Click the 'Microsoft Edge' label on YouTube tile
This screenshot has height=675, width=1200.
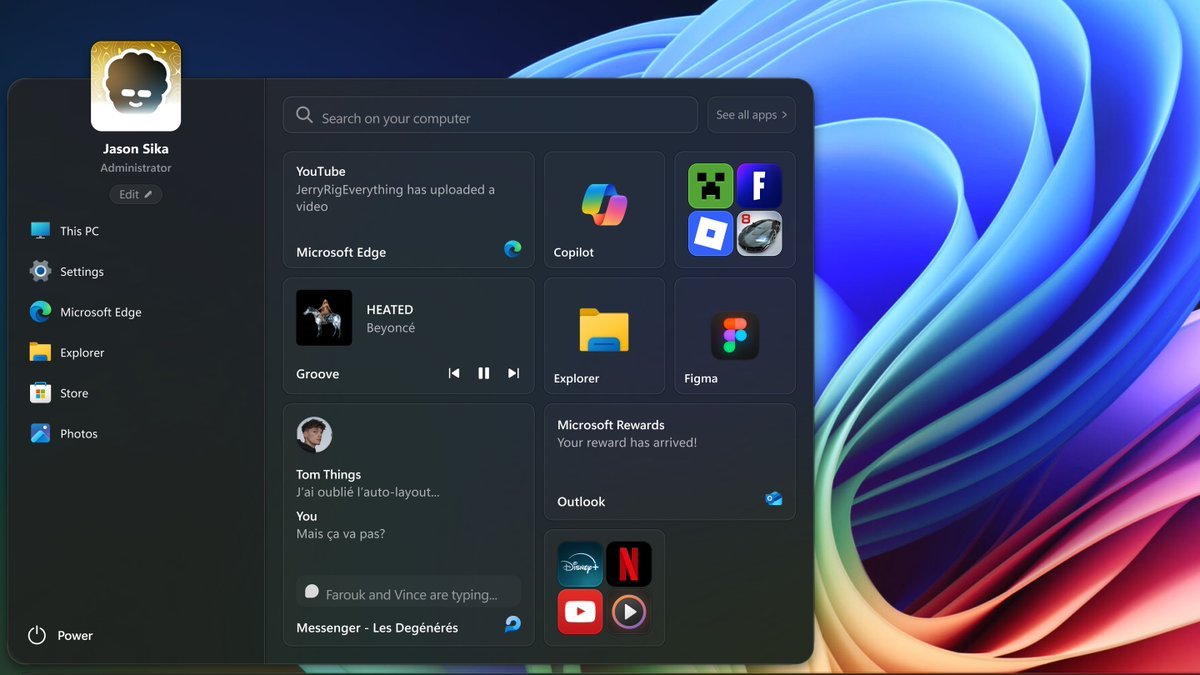(341, 253)
